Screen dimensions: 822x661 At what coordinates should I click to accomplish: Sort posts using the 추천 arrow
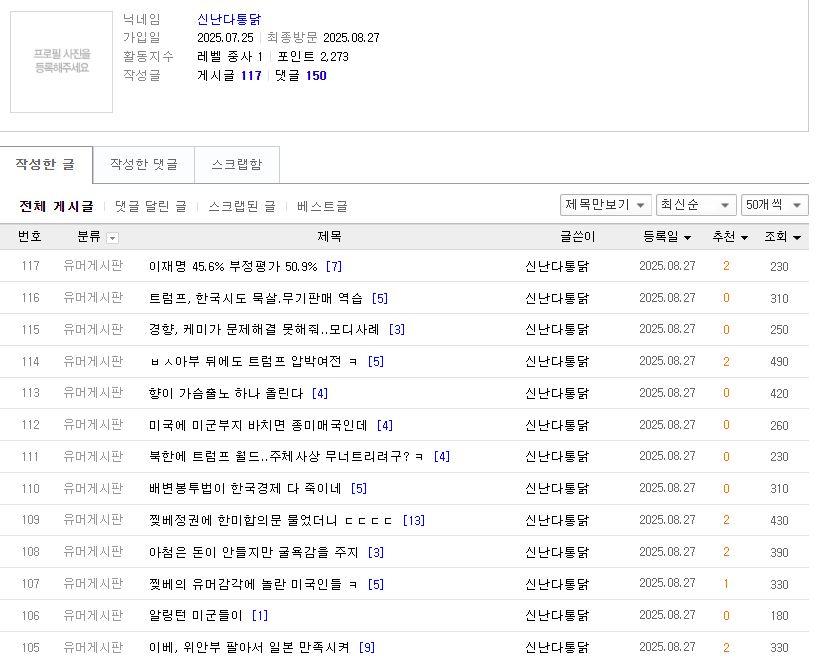point(744,237)
